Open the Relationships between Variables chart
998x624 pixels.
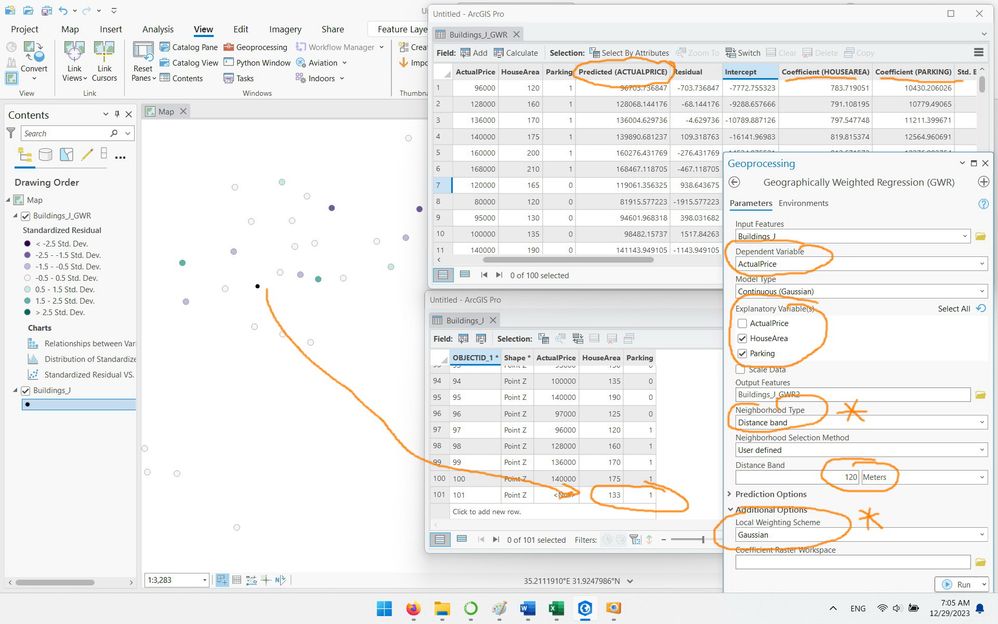[x=82, y=343]
